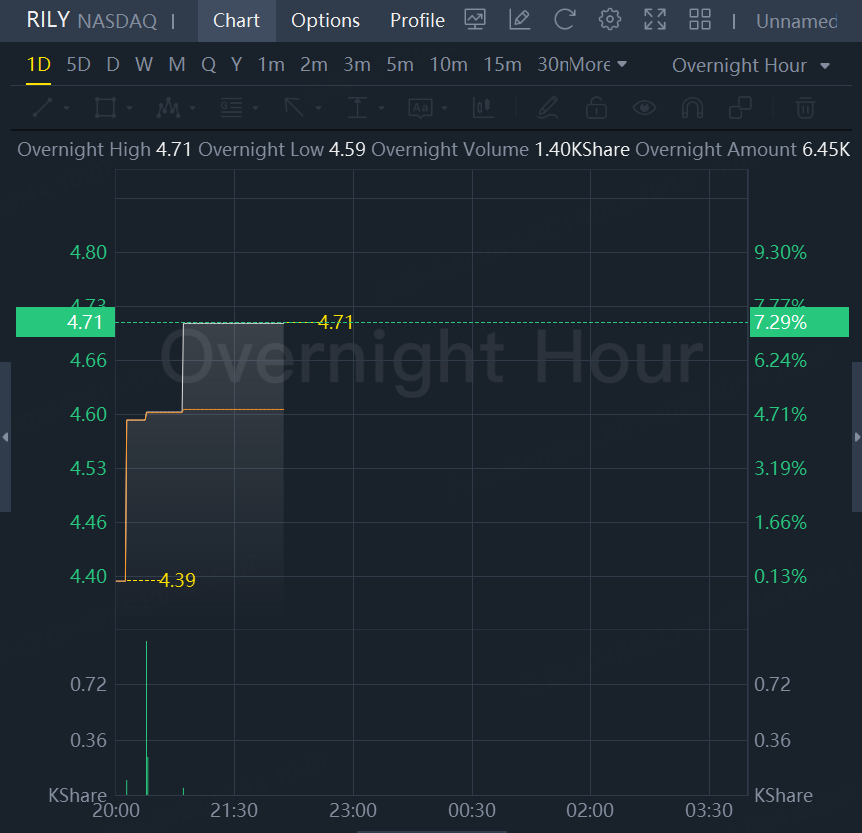The width and height of the screenshot is (862, 833).
Task: Switch to the Options tab
Action: [325, 20]
